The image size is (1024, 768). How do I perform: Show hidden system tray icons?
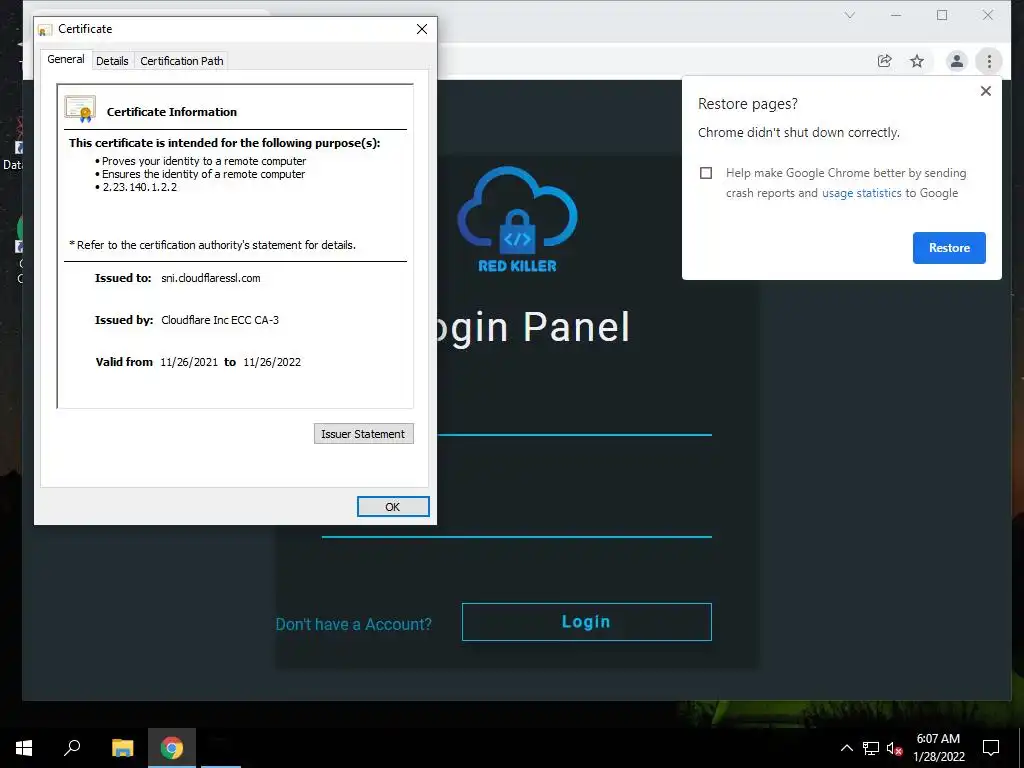846,748
